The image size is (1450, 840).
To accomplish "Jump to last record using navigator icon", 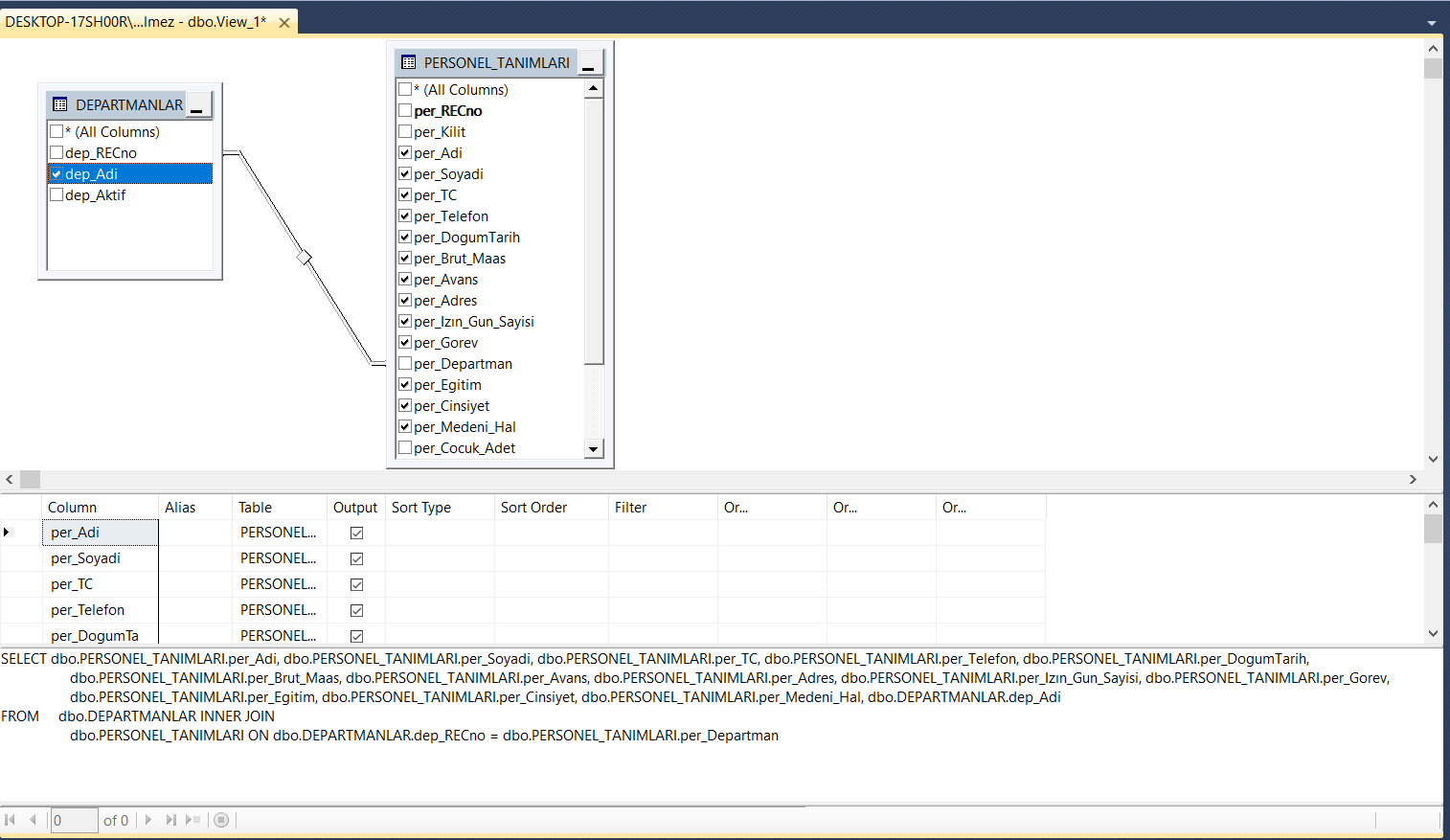I will (170, 820).
